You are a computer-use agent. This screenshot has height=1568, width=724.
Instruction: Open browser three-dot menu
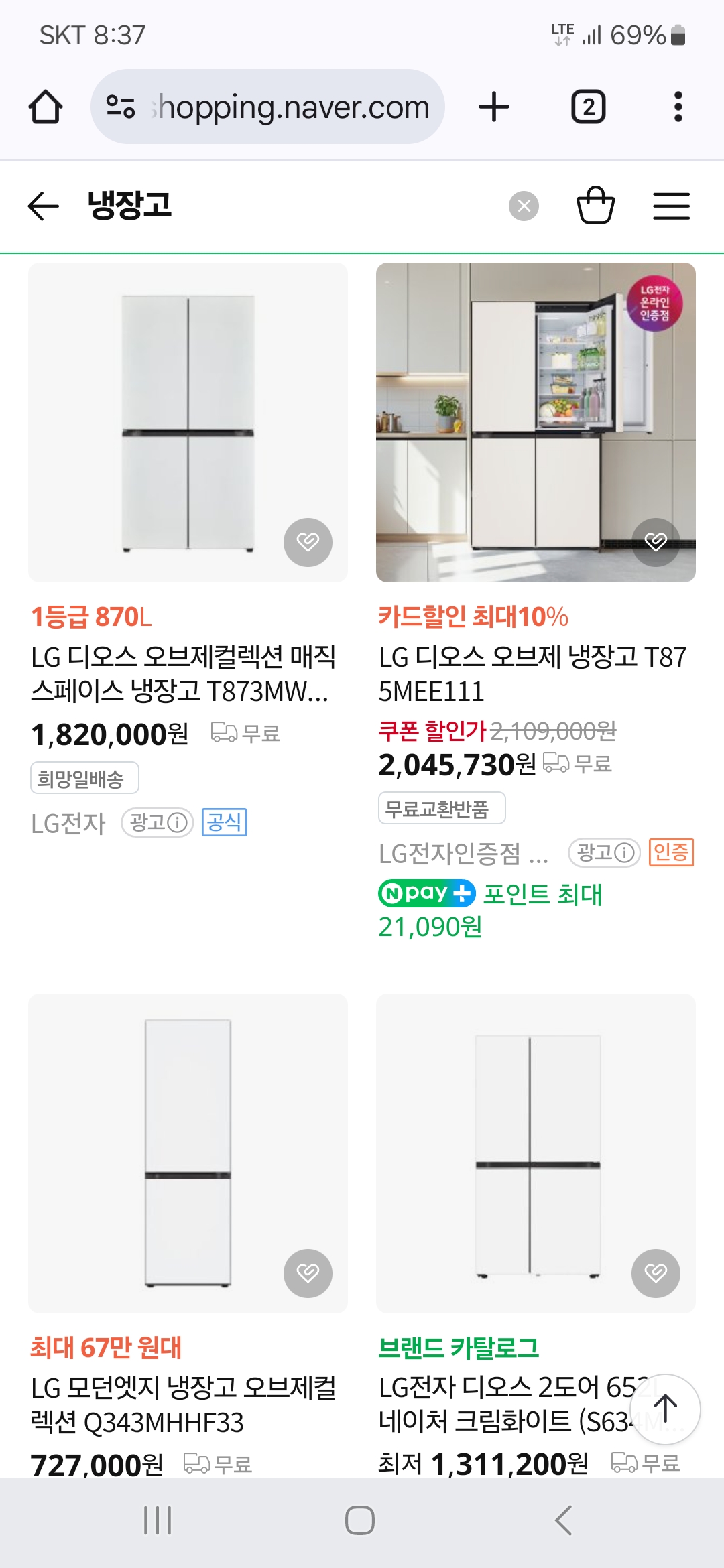(x=678, y=107)
